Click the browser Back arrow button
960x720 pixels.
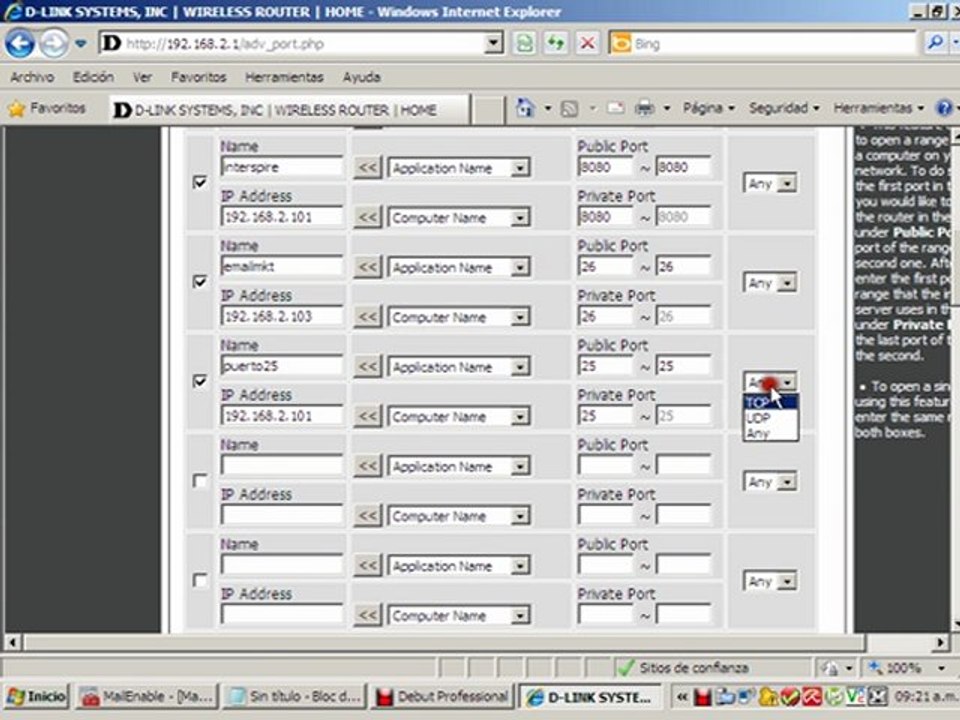tap(19, 43)
